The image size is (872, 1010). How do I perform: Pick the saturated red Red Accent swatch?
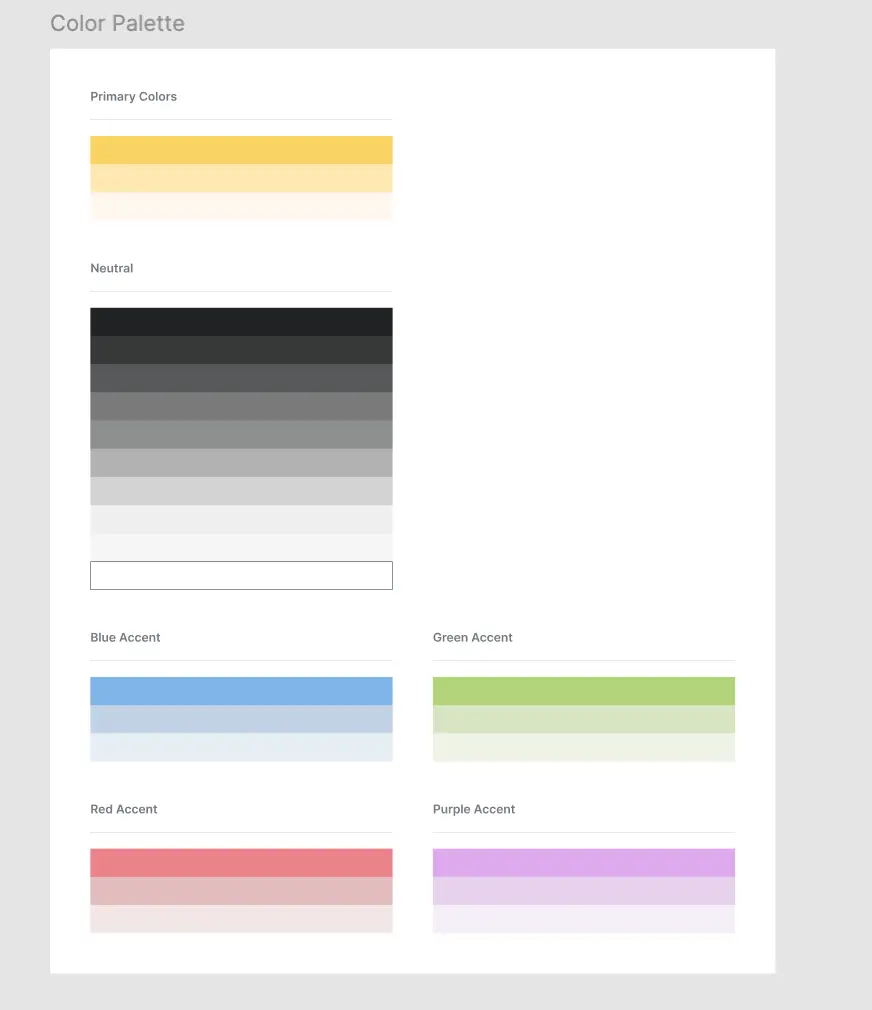(x=241, y=863)
